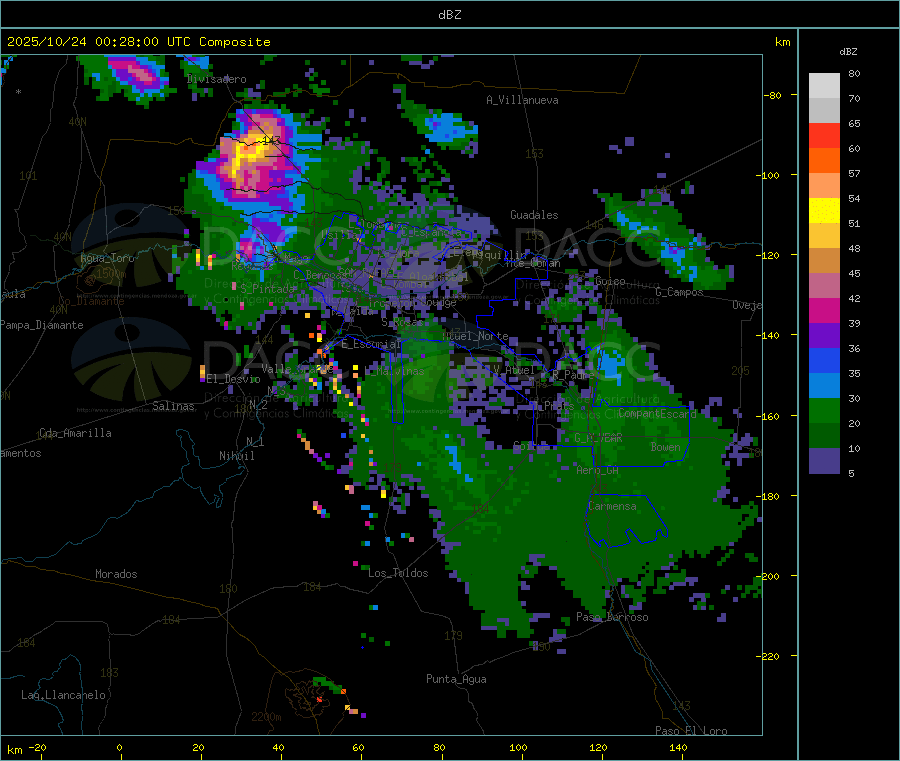
Task: Click the Punta_Agua place label
Action: click(456, 679)
